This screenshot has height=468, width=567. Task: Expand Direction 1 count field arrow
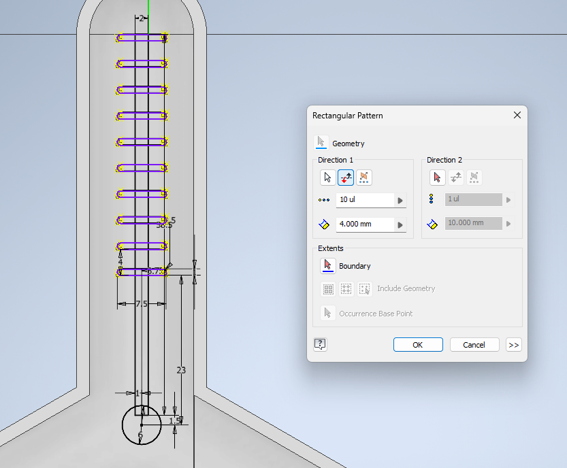[x=400, y=200]
